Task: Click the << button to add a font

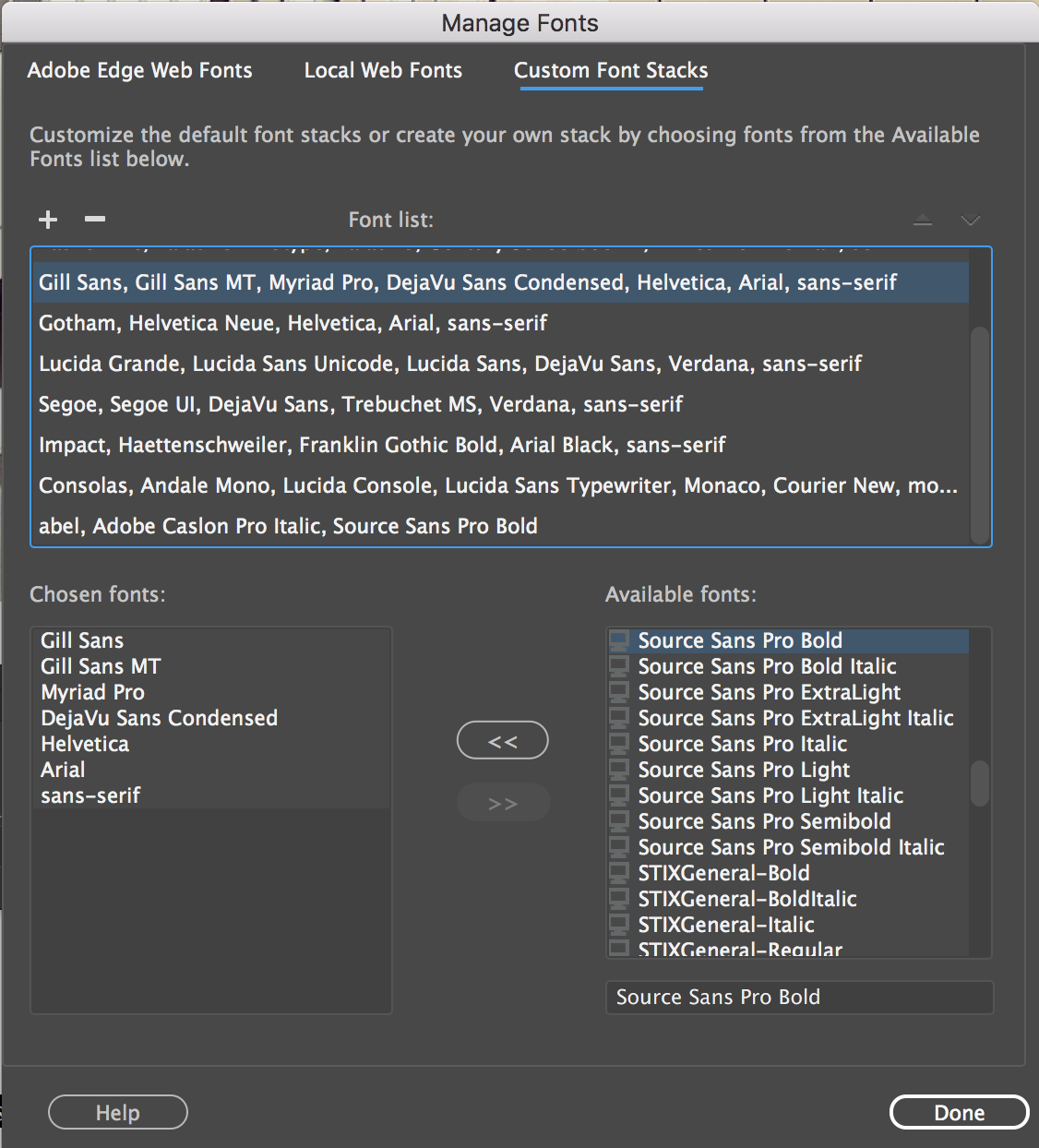Action: 502,739
